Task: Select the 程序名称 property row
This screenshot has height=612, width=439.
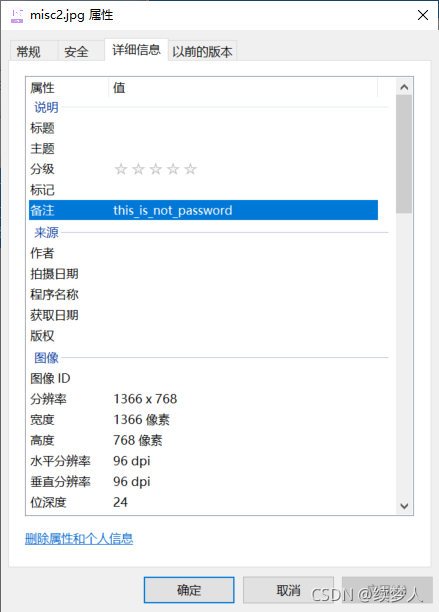Action: [203, 294]
